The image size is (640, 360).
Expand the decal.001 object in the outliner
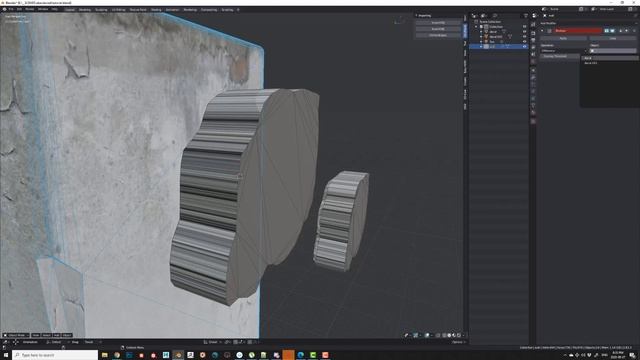[x=481, y=36]
